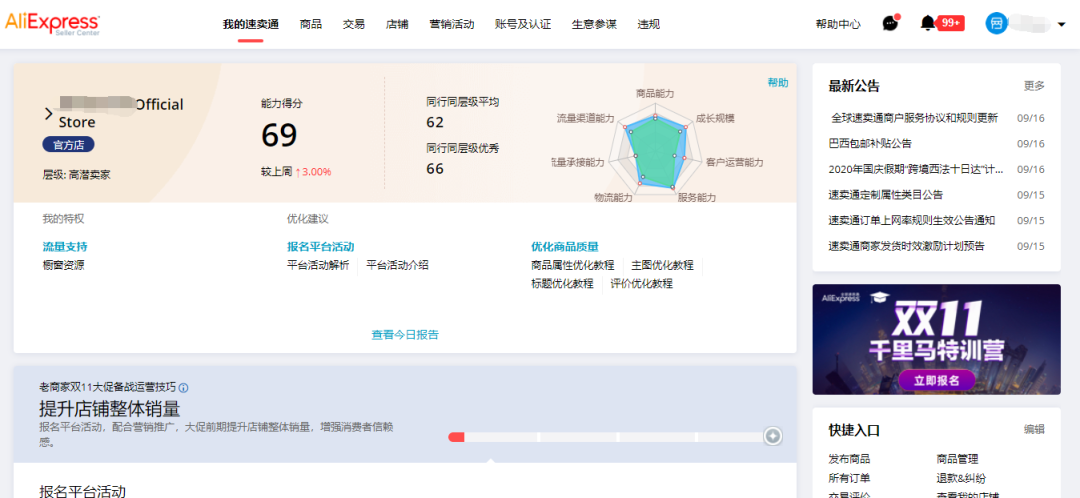
Task: Open 商品属性优化教程
Action: [x=572, y=265]
